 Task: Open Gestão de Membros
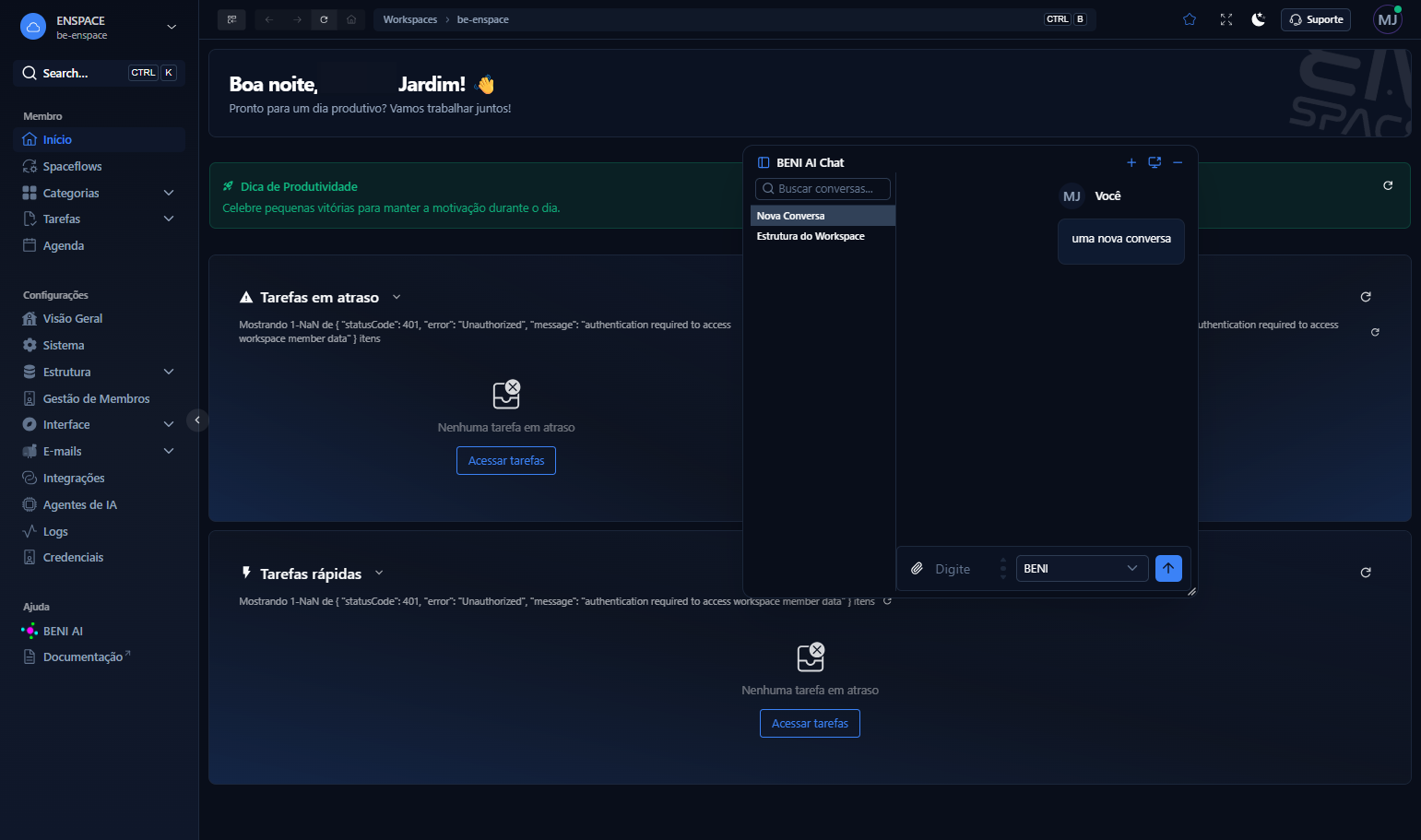tap(99, 398)
